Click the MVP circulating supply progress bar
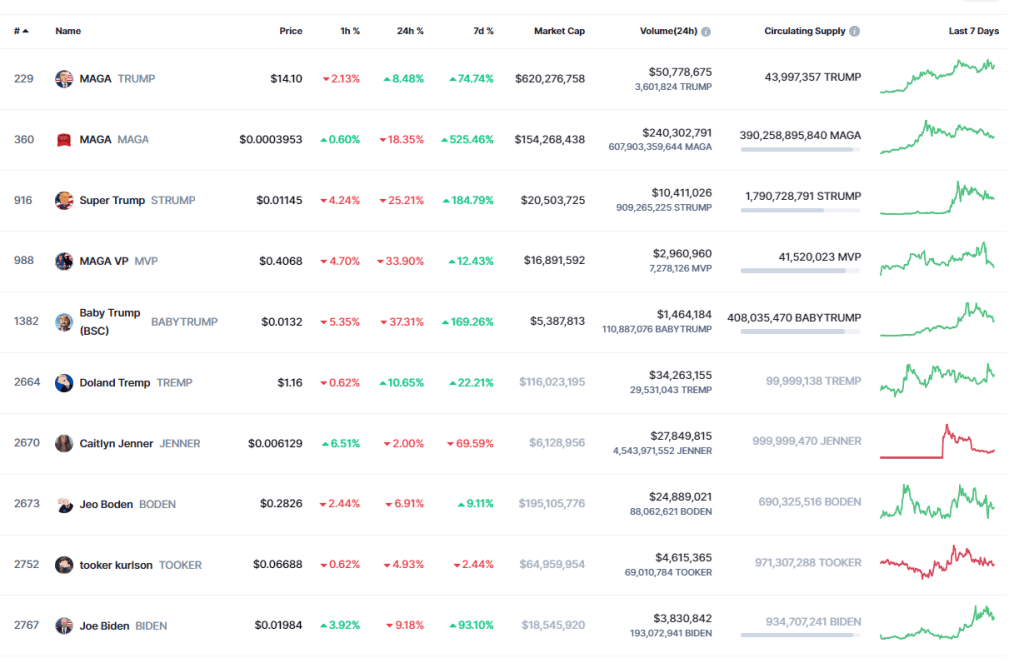The width and height of the screenshot is (1024, 663). pos(801,270)
